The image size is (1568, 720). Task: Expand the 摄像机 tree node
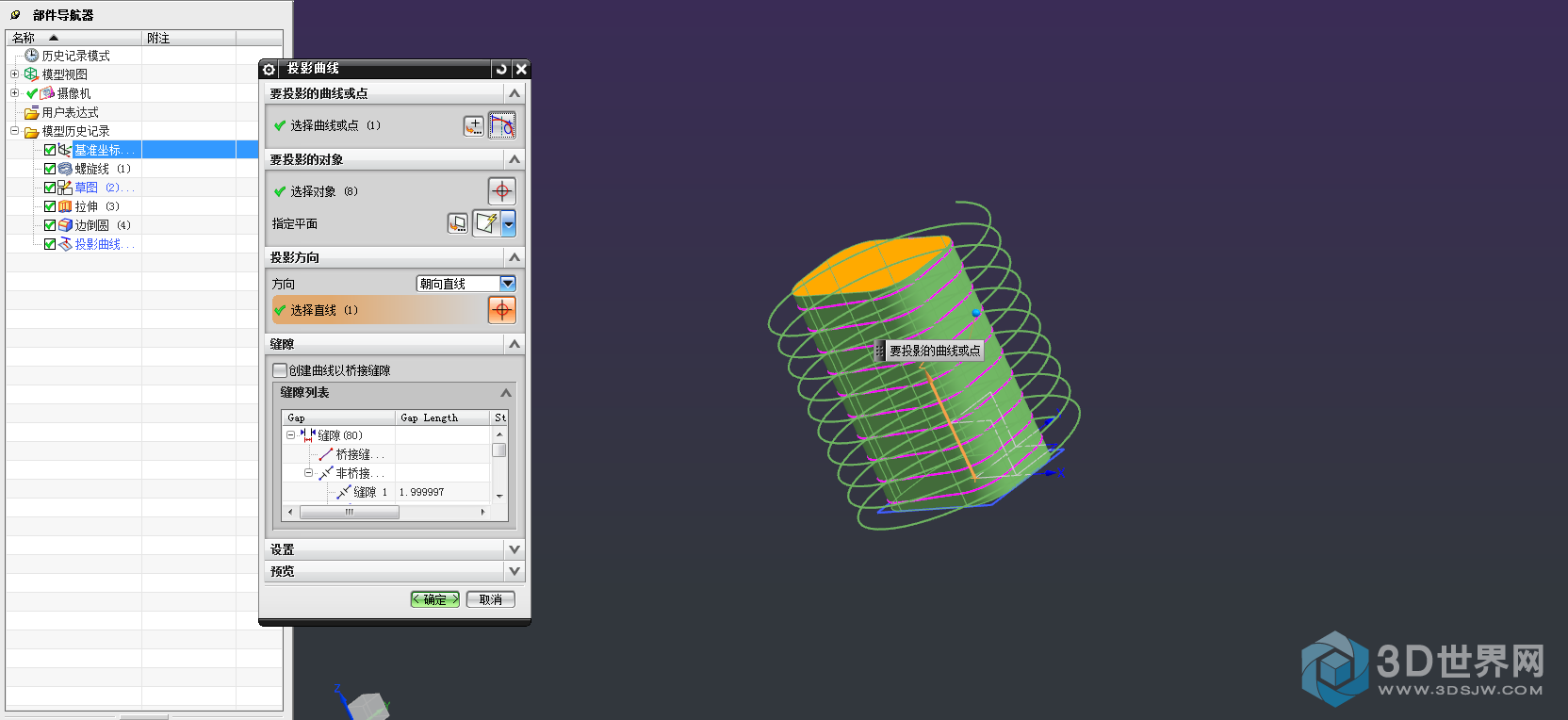point(14,92)
